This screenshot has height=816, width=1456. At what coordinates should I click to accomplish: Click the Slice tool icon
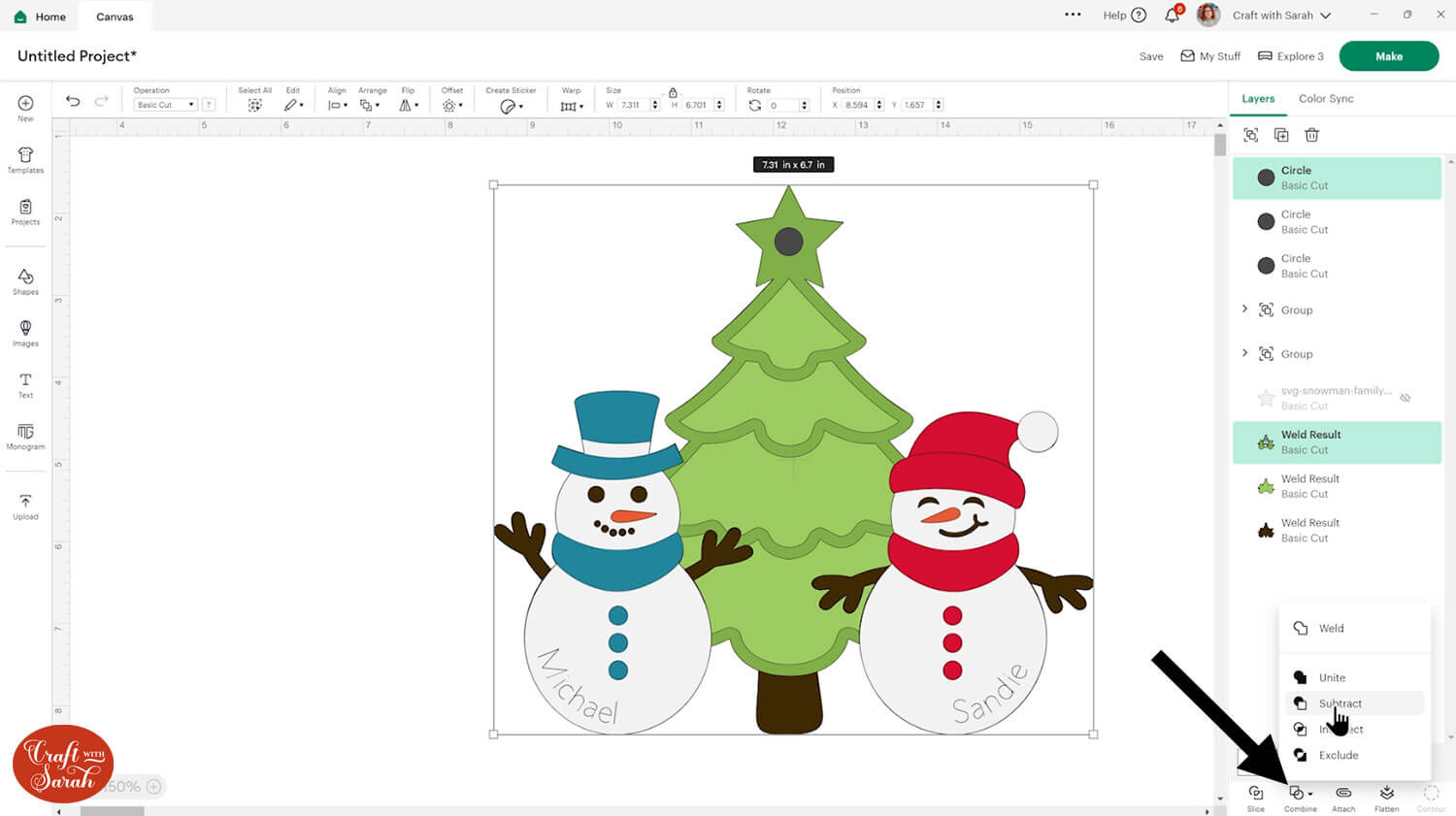click(x=1255, y=798)
